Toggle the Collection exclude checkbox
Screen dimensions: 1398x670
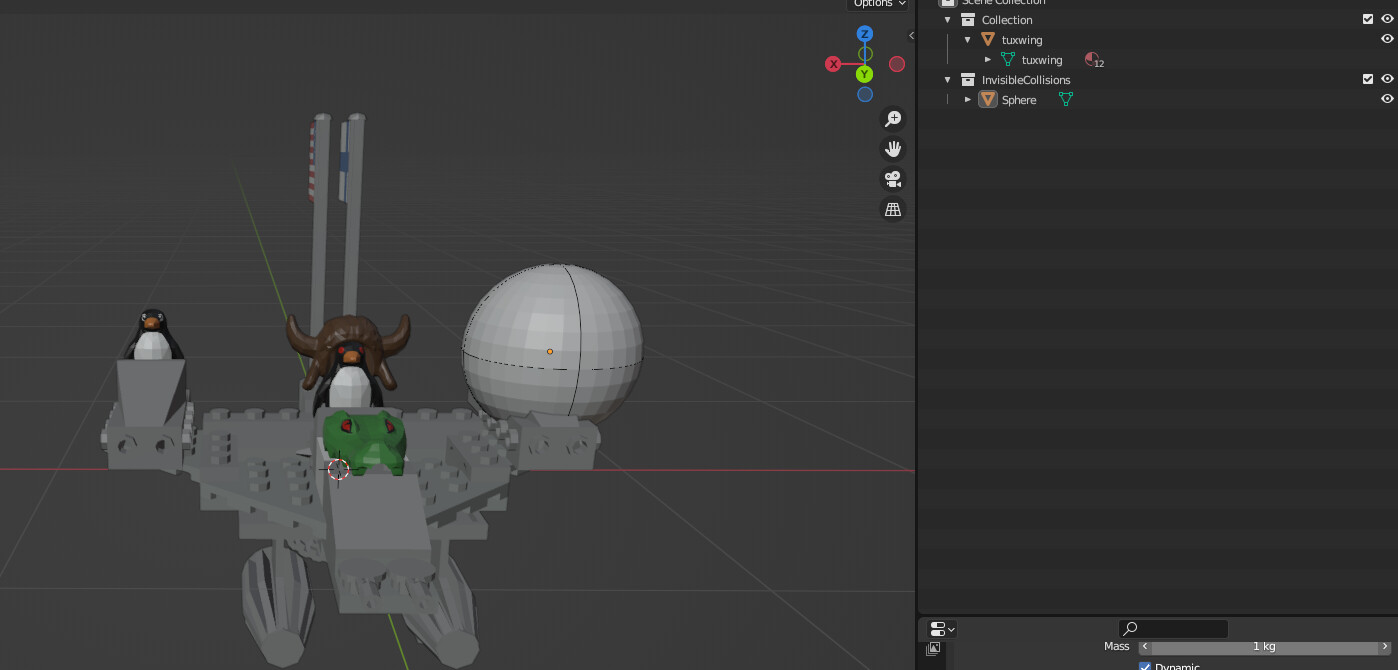point(1368,19)
